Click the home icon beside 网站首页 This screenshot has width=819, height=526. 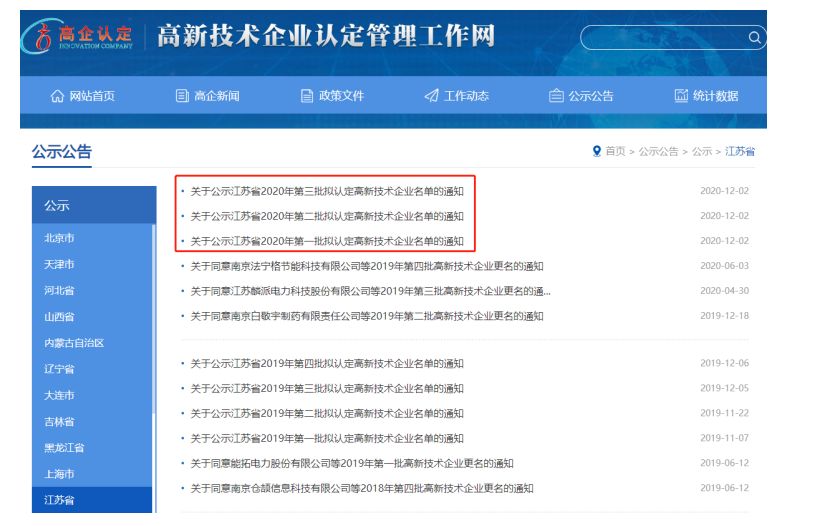click(x=57, y=96)
